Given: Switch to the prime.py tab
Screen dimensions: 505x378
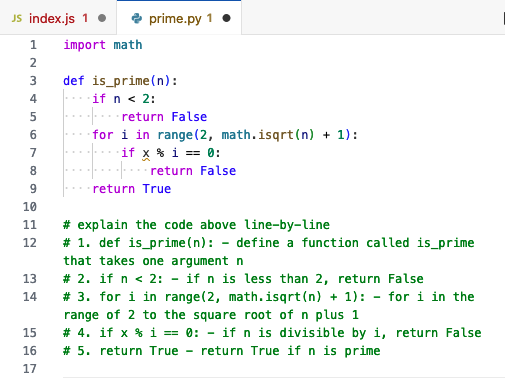Looking at the screenshot, I should pos(179,18).
